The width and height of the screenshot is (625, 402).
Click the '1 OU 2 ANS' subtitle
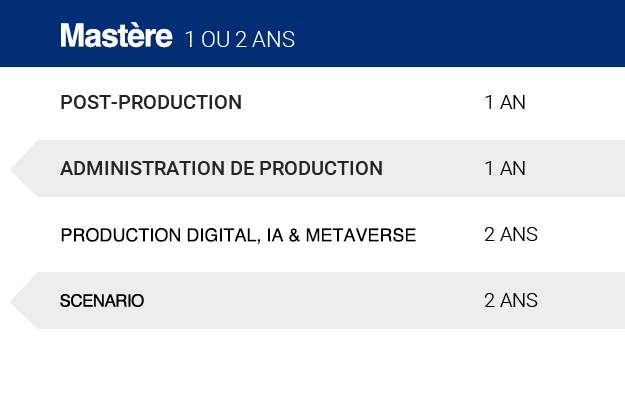pos(240,39)
